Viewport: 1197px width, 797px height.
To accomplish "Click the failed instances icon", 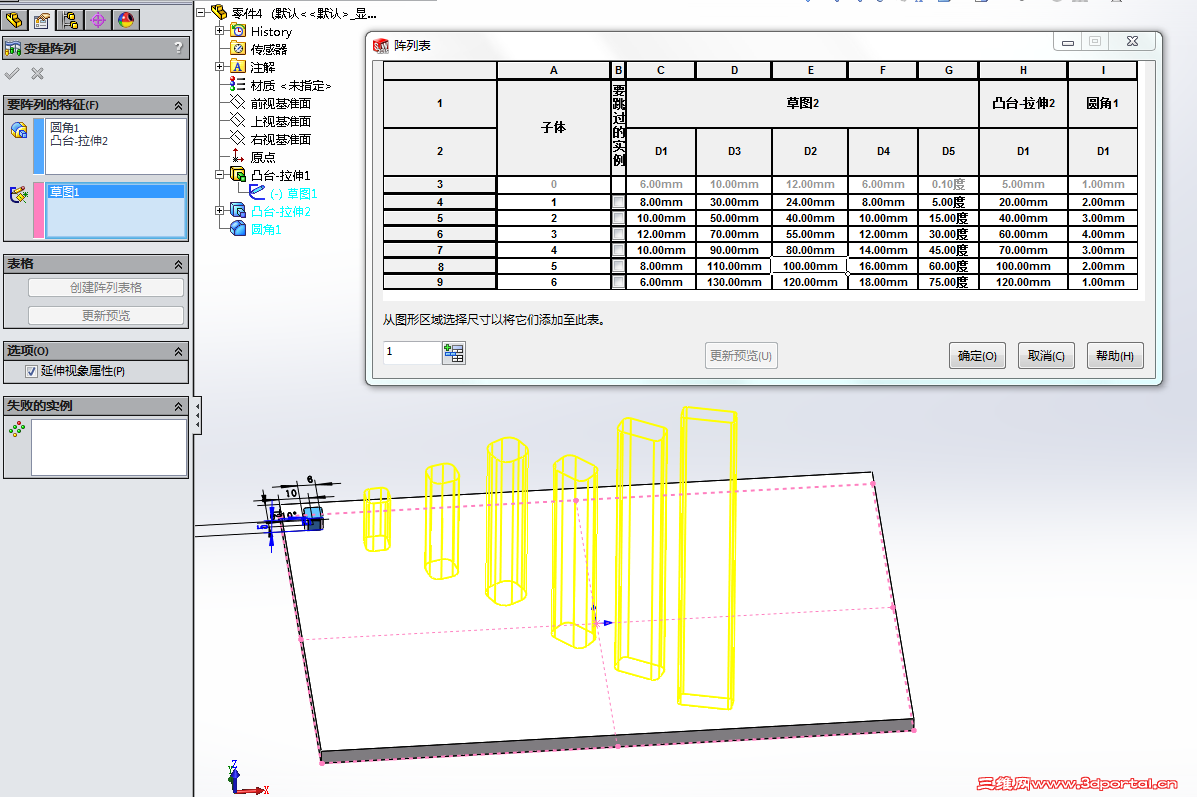I will click(17, 430).
